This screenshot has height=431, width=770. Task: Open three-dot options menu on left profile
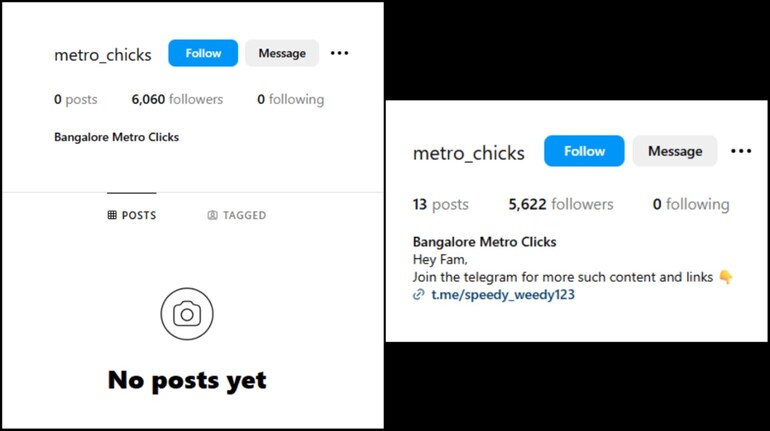(x=339, y=53)
